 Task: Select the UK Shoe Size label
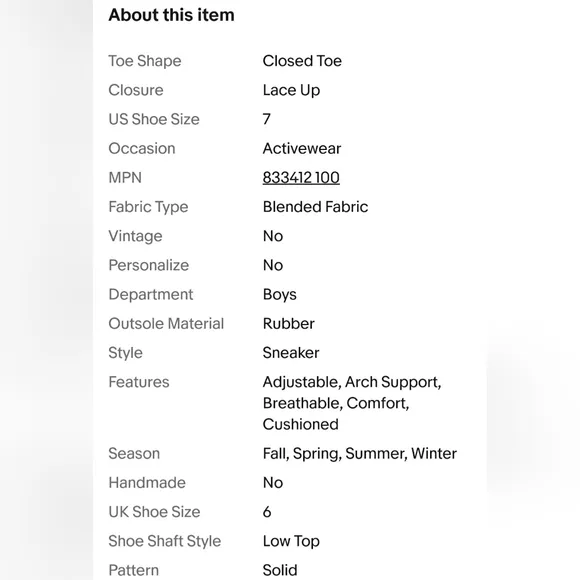pos(154,512)
